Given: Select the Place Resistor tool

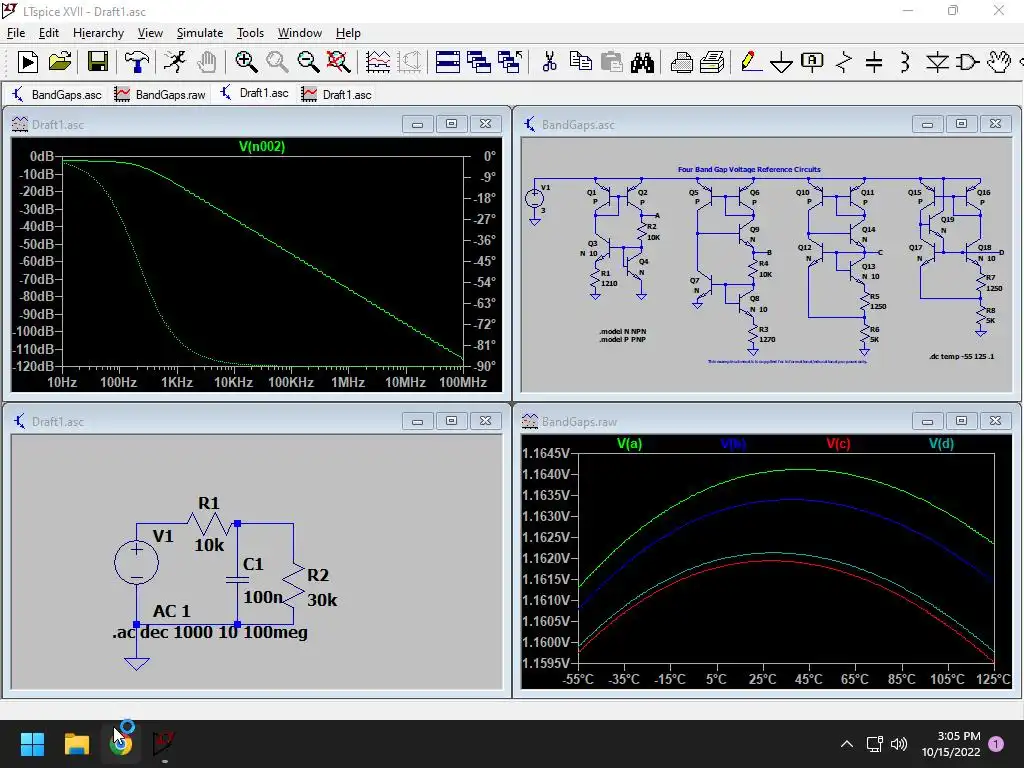Looking at the screenshot, I should point(843,62).
